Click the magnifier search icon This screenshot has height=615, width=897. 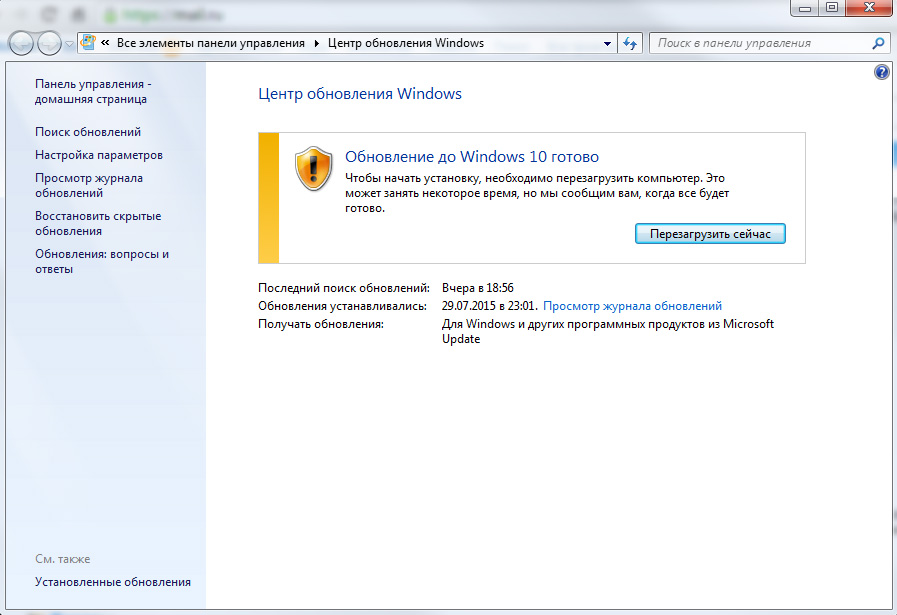879,43
